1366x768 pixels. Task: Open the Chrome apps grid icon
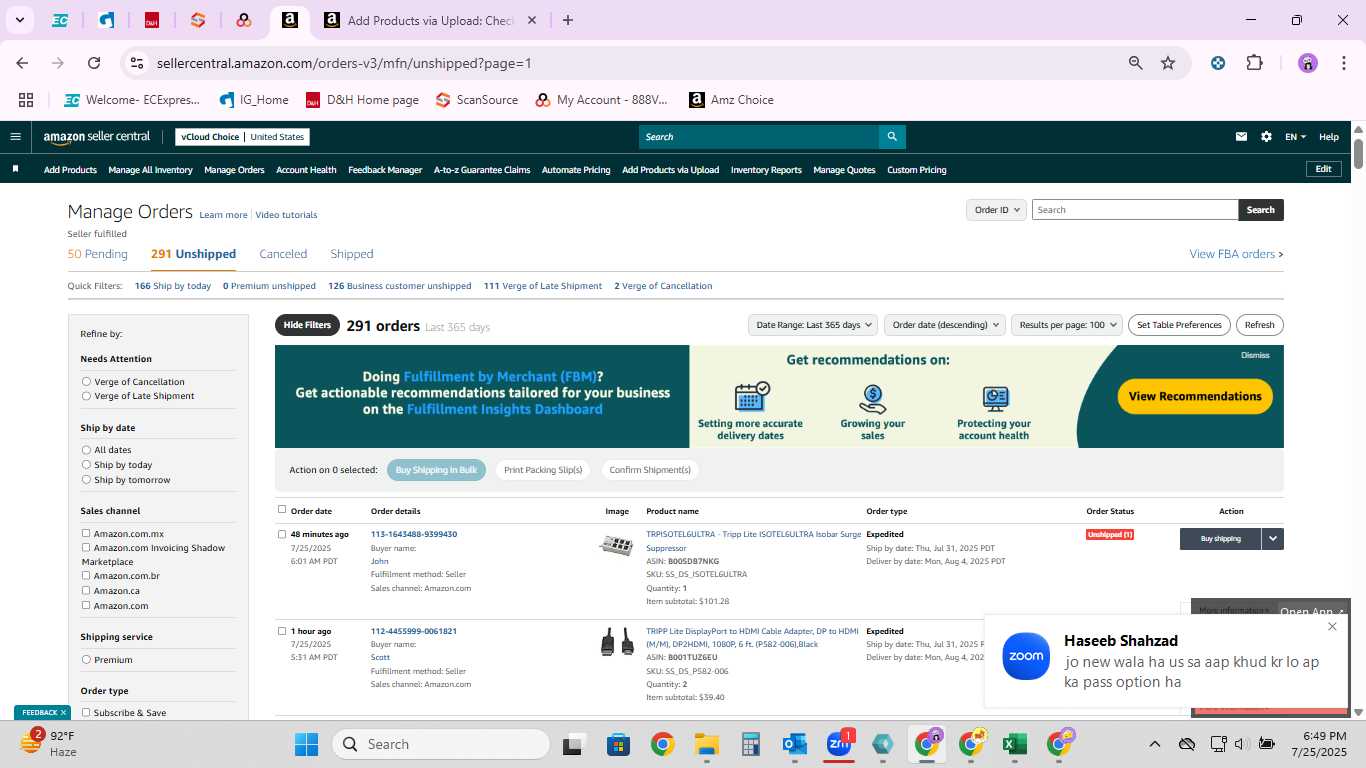[26, 100]
